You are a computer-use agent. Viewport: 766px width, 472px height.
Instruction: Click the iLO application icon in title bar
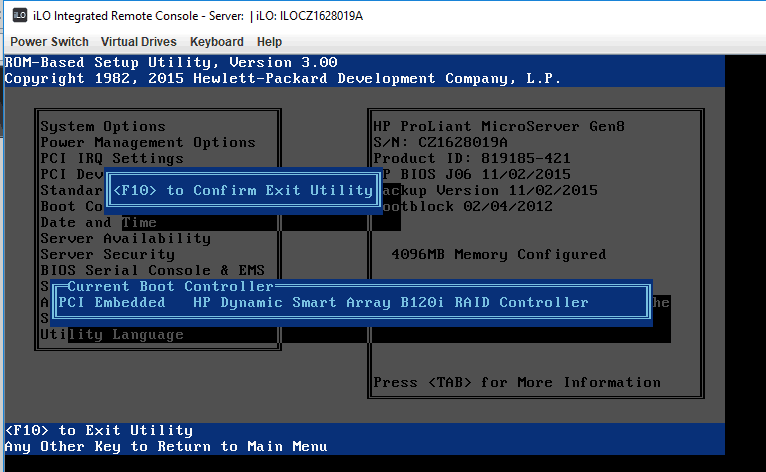20,15
